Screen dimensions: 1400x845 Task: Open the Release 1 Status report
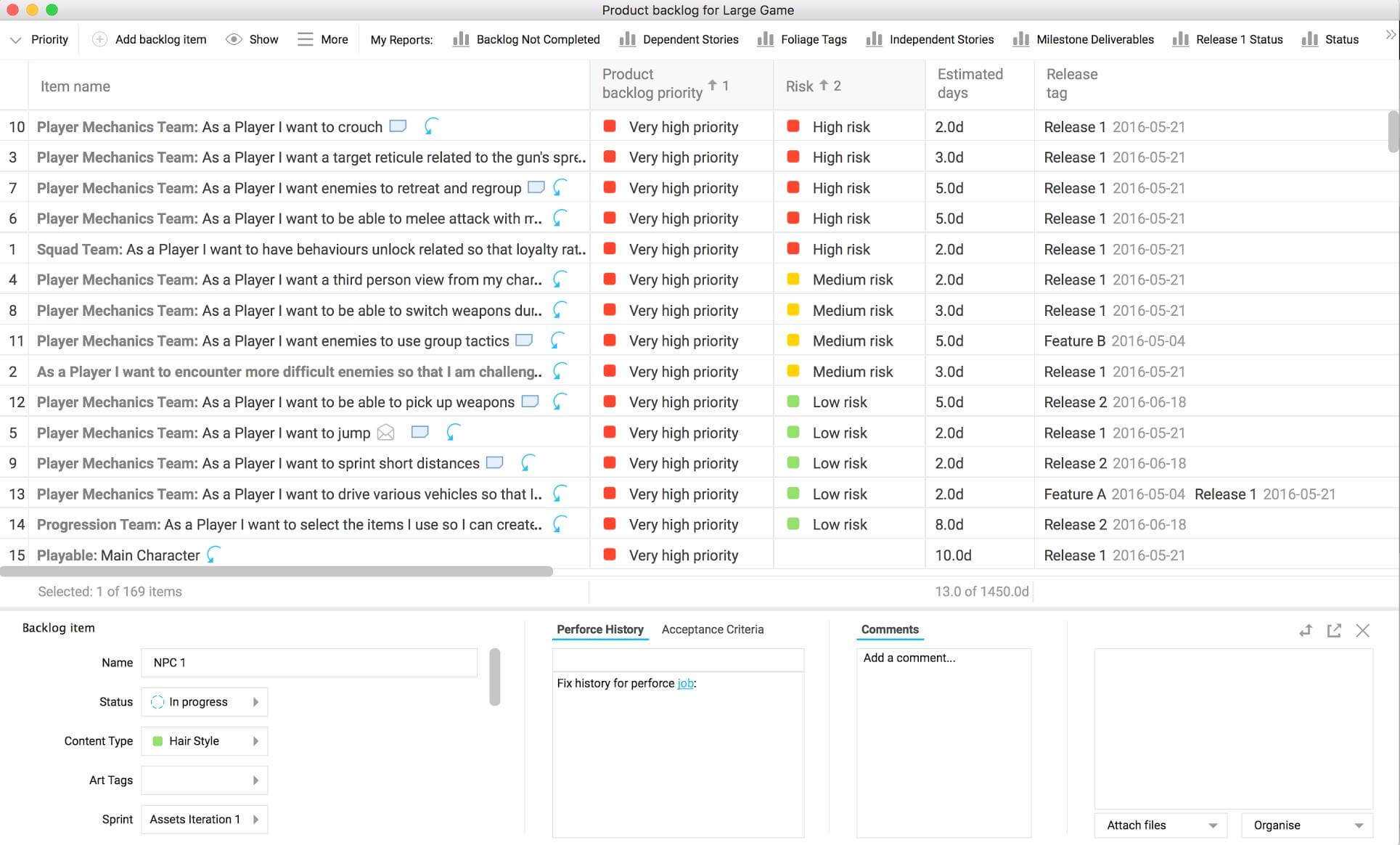tap(1239, 40)
